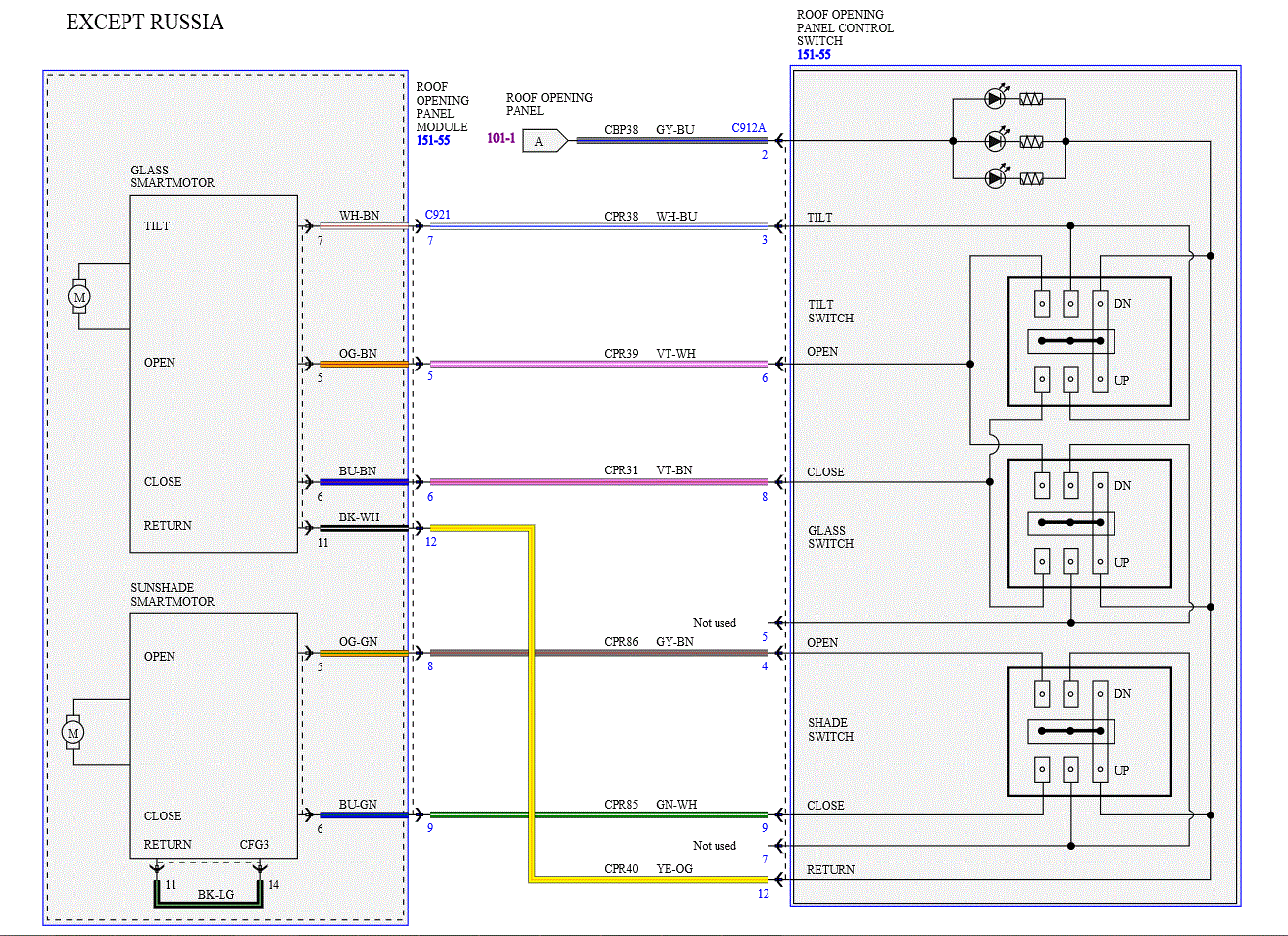This screenshot has width=1288, height=936.
Task: Open the 151-55 link under Roof Opening Panel Module
Action: pos(433,141)
